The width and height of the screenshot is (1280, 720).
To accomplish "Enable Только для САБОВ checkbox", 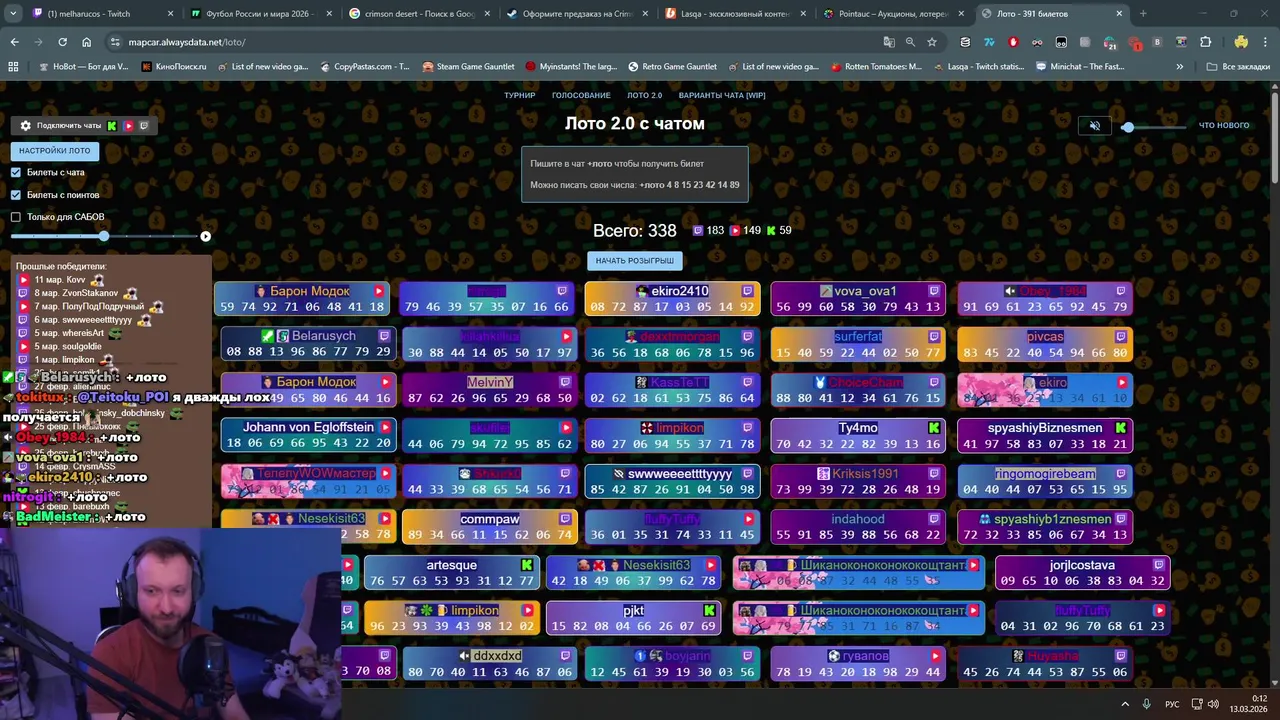I will pyautogui.click(x=15, y=217).
